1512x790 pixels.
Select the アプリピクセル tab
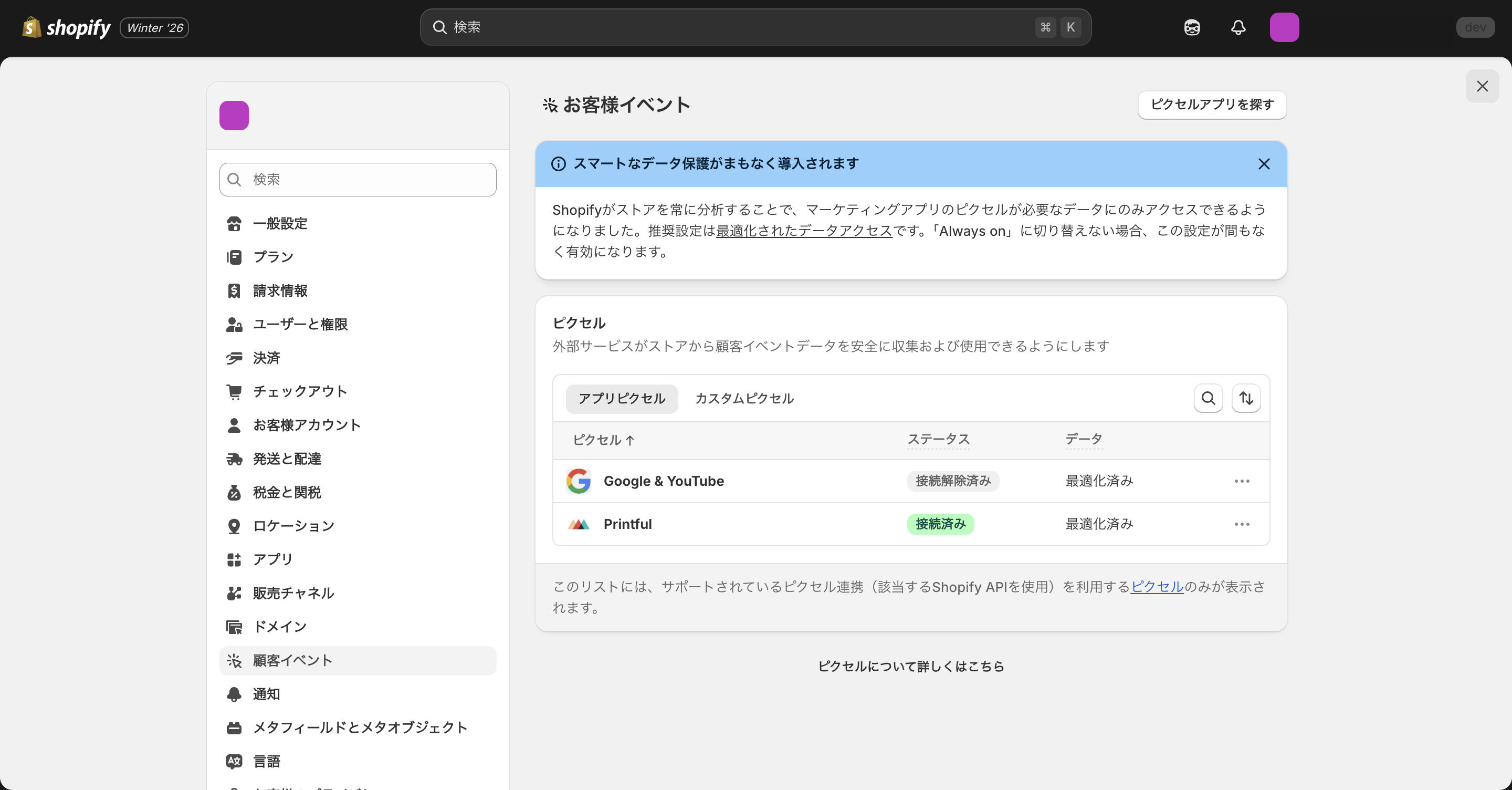(x=621, y=398)
